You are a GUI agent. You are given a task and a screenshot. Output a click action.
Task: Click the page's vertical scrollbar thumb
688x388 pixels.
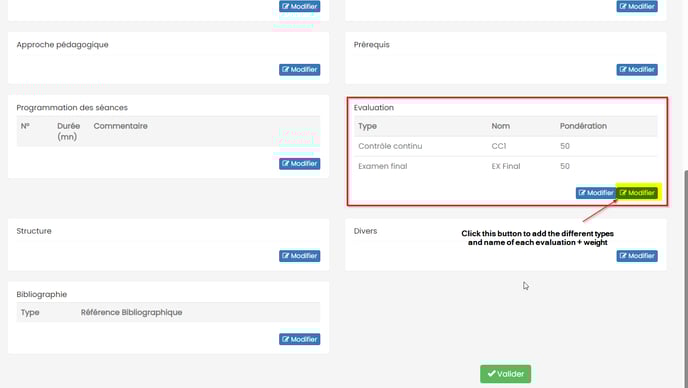[x=686, y=279]
